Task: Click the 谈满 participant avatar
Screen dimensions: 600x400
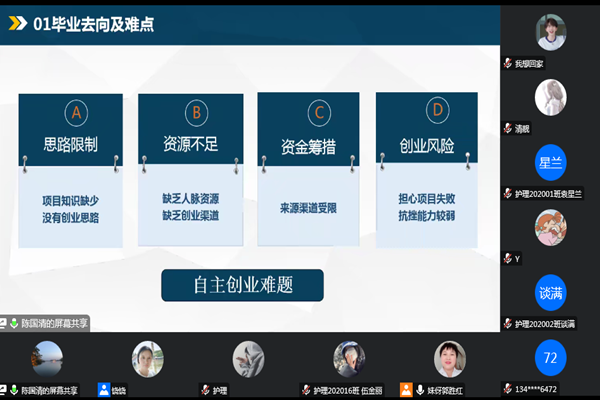Action: tap(550, 294)
